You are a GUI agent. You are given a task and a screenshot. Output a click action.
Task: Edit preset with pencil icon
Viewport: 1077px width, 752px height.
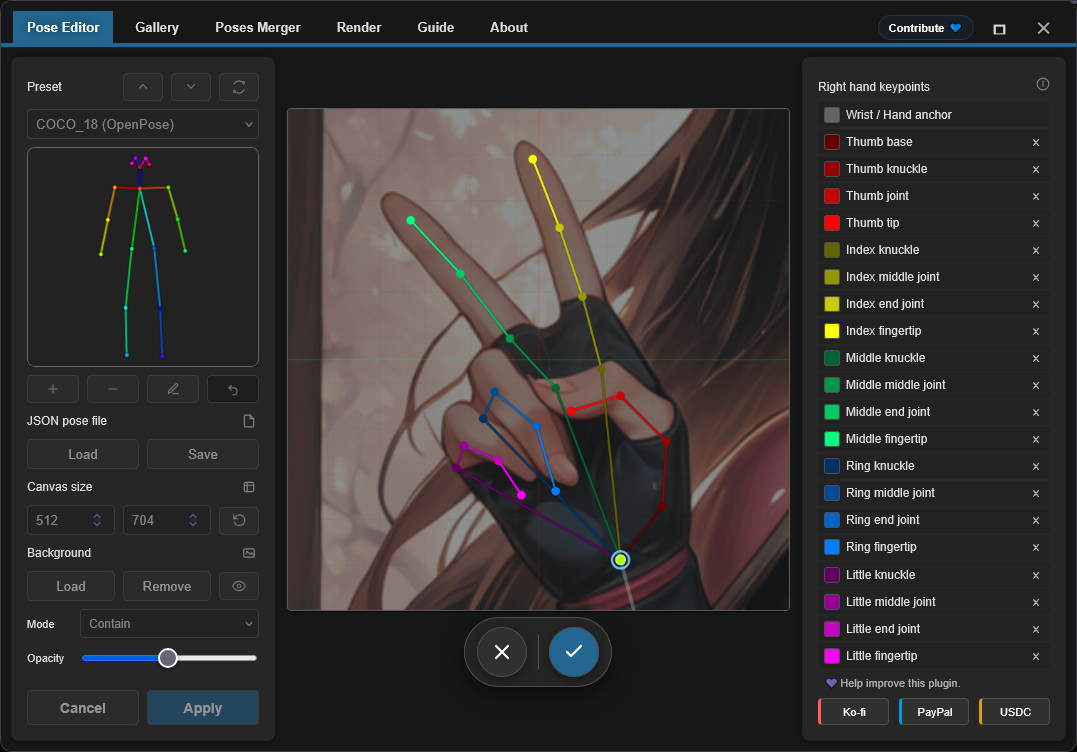173,389
